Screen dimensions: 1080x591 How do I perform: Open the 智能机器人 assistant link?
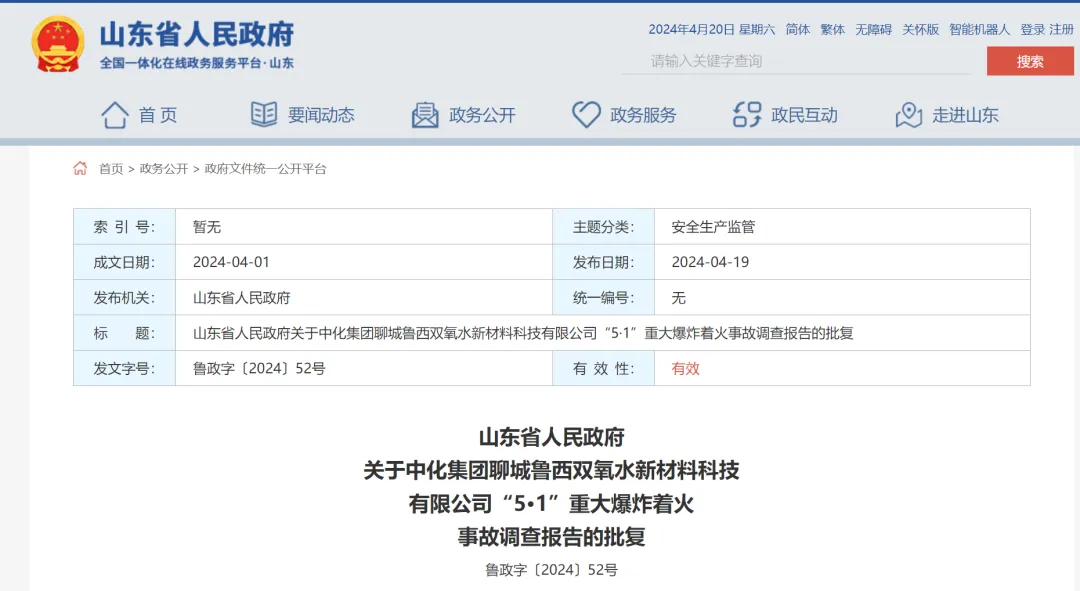click(979, 30)
